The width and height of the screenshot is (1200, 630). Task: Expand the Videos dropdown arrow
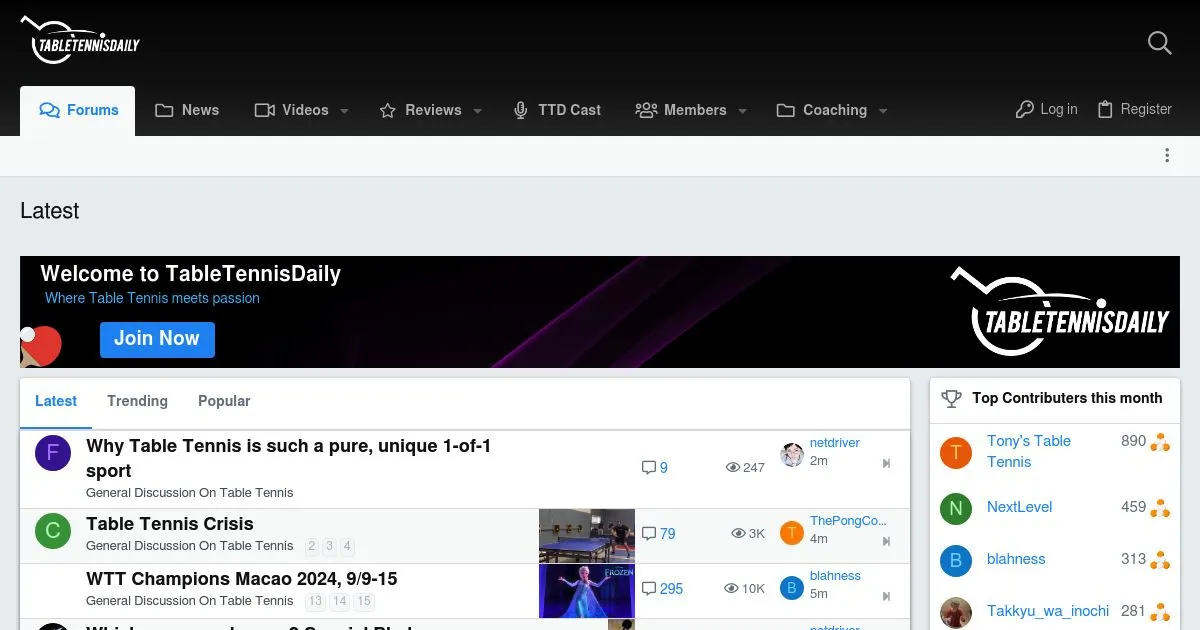pos(344,111)
